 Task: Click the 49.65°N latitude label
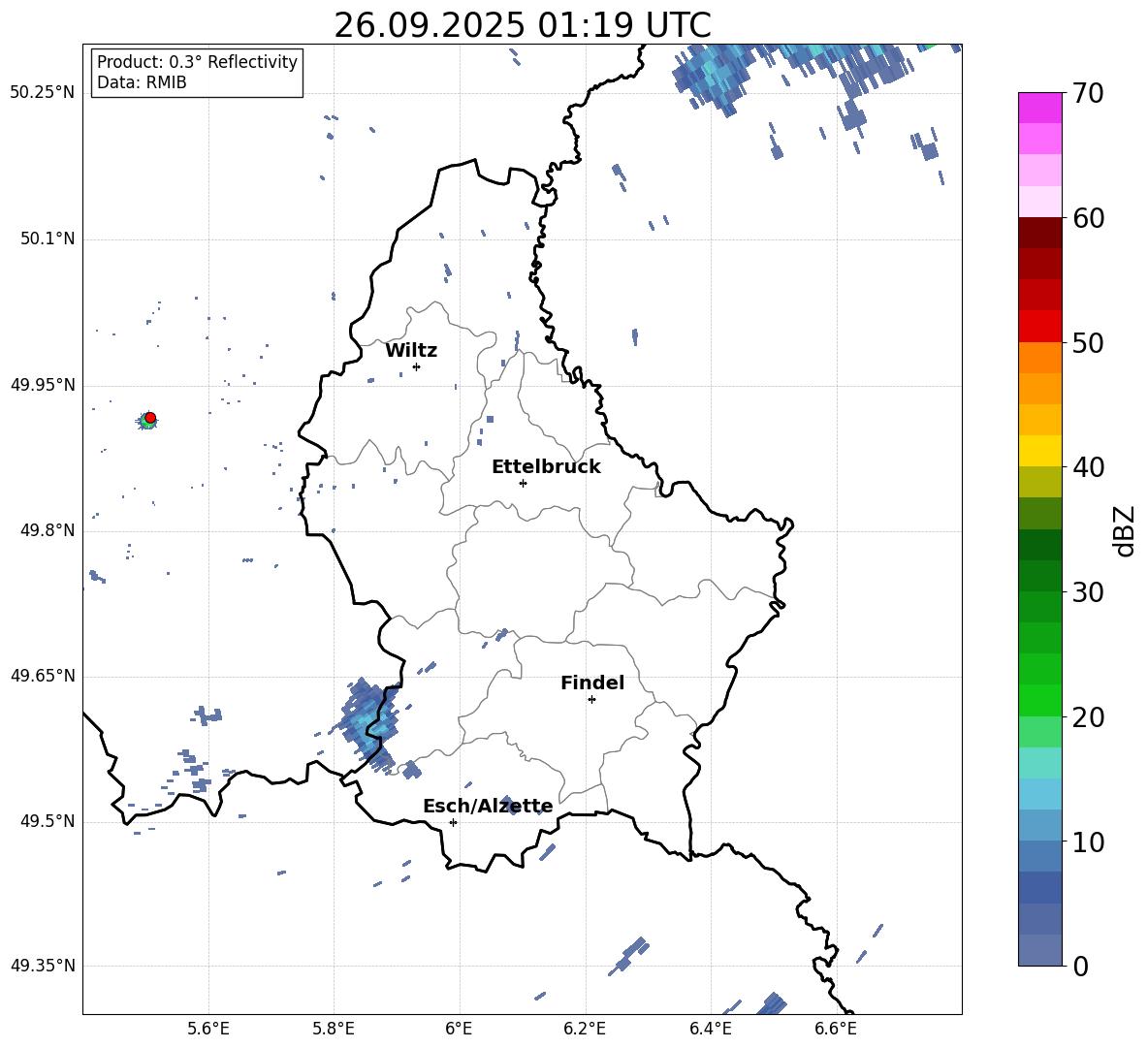43,676
